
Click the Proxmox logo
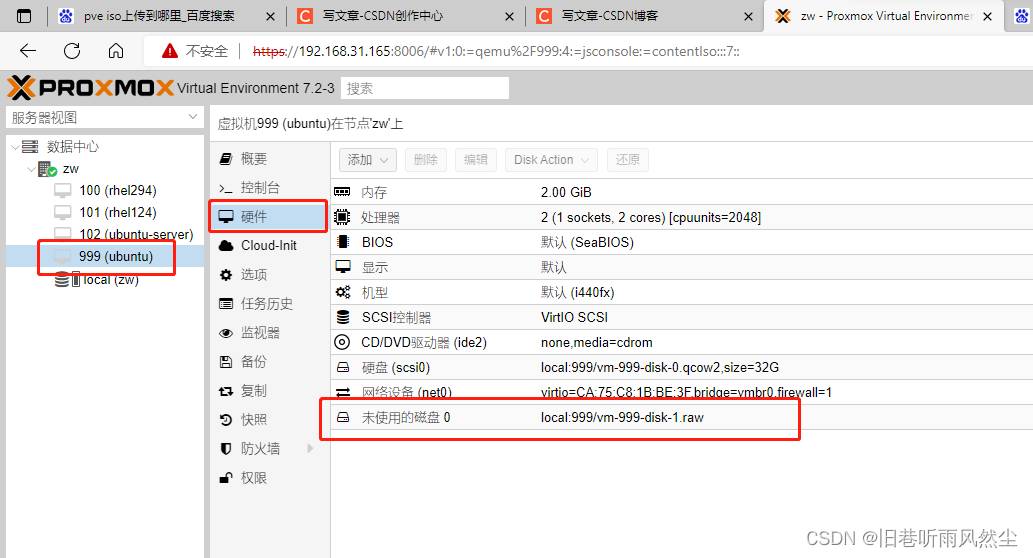90,88
